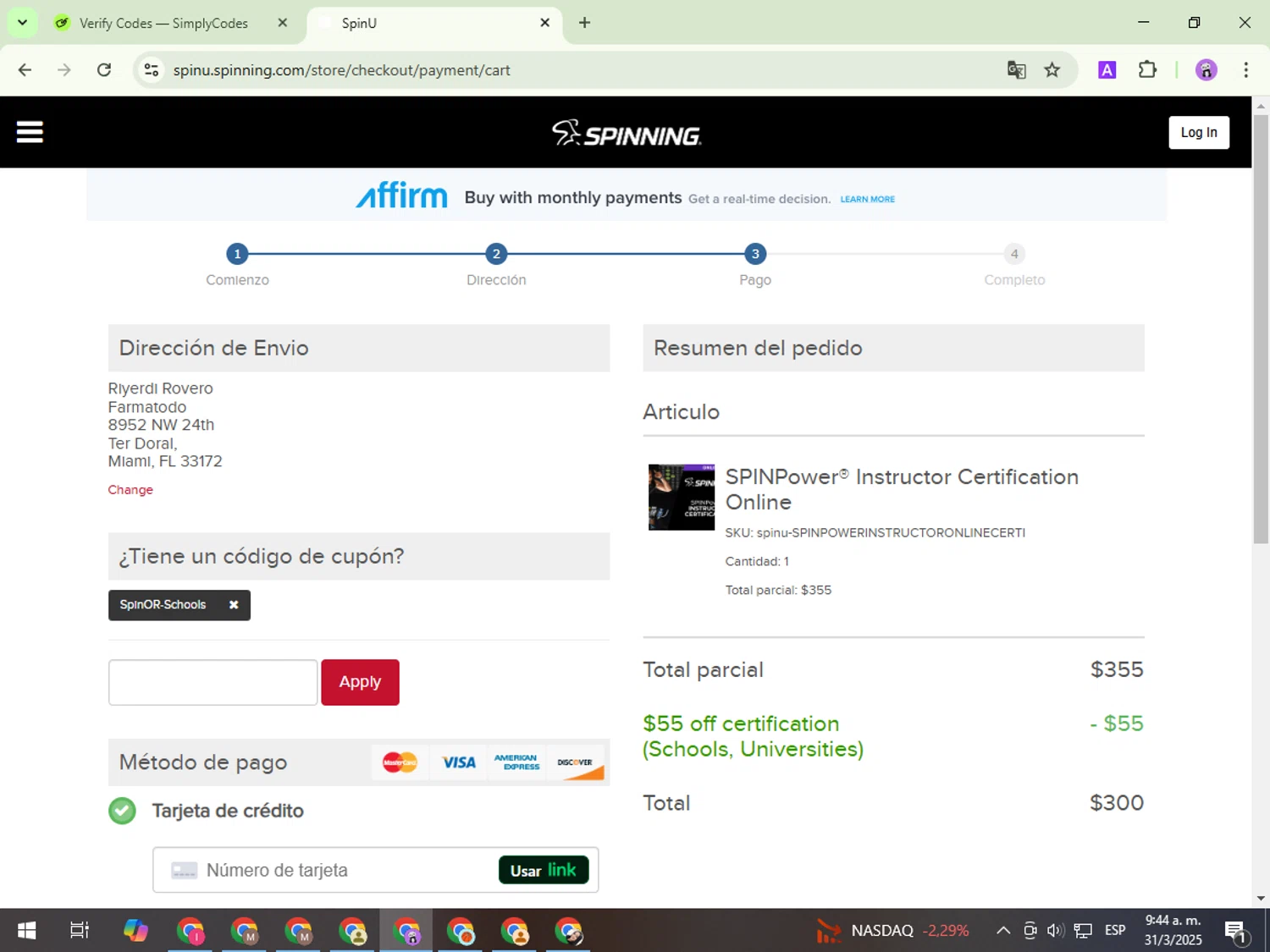Click the coupon code input field
The width and height of the screenshot is (1270, 952).
(213, 682)
